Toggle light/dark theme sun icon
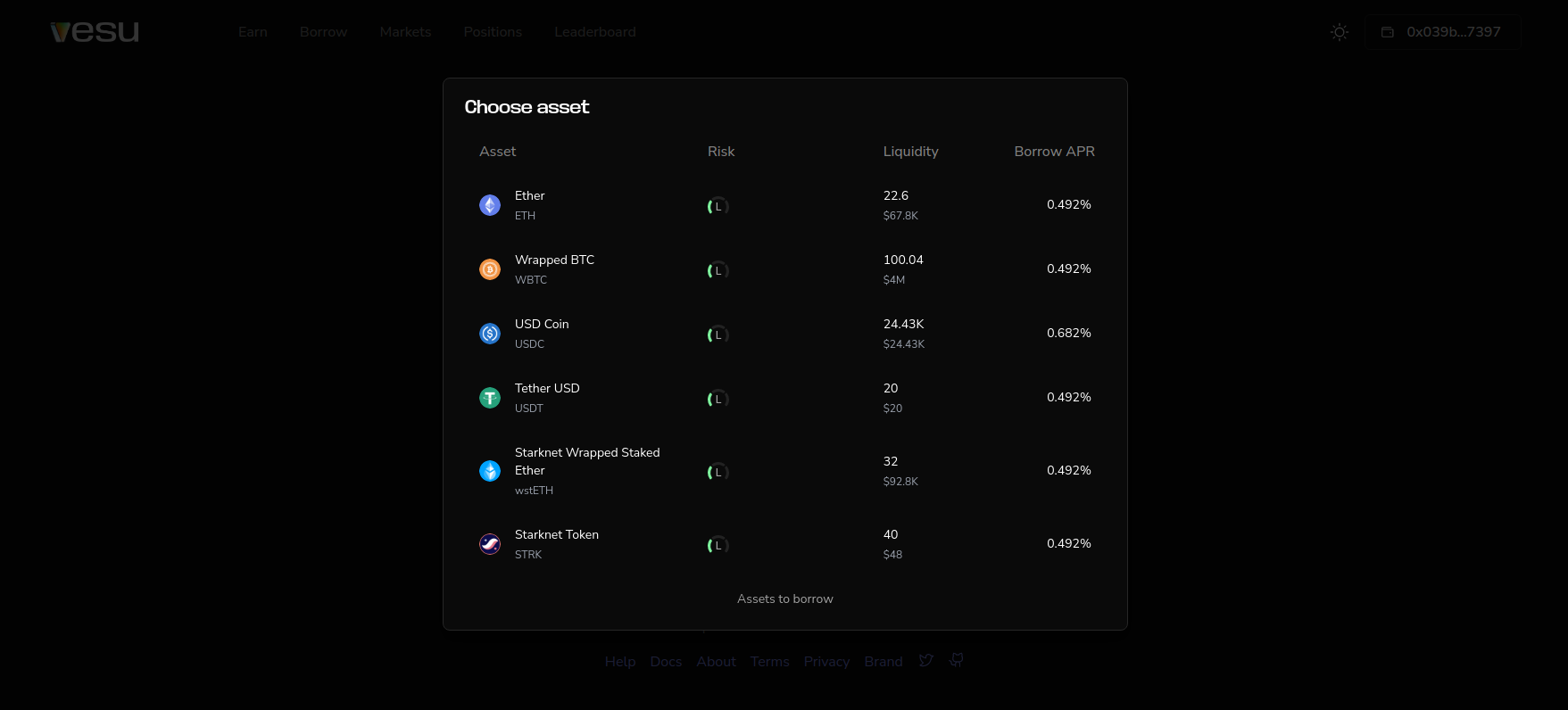 (x=1340, y=32)
